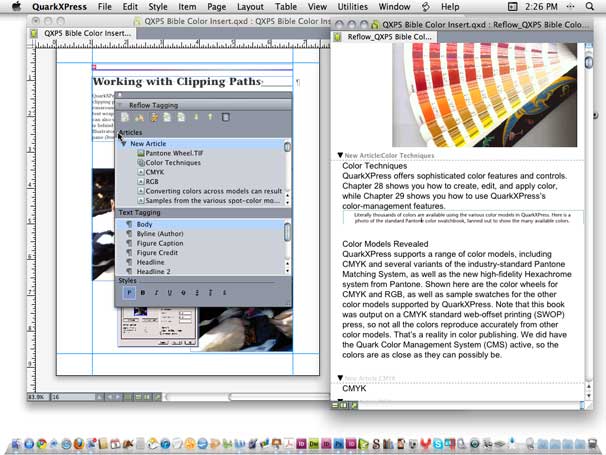
Task: Toggle the fifth style button after Underline
Action: tap(183, 293)
